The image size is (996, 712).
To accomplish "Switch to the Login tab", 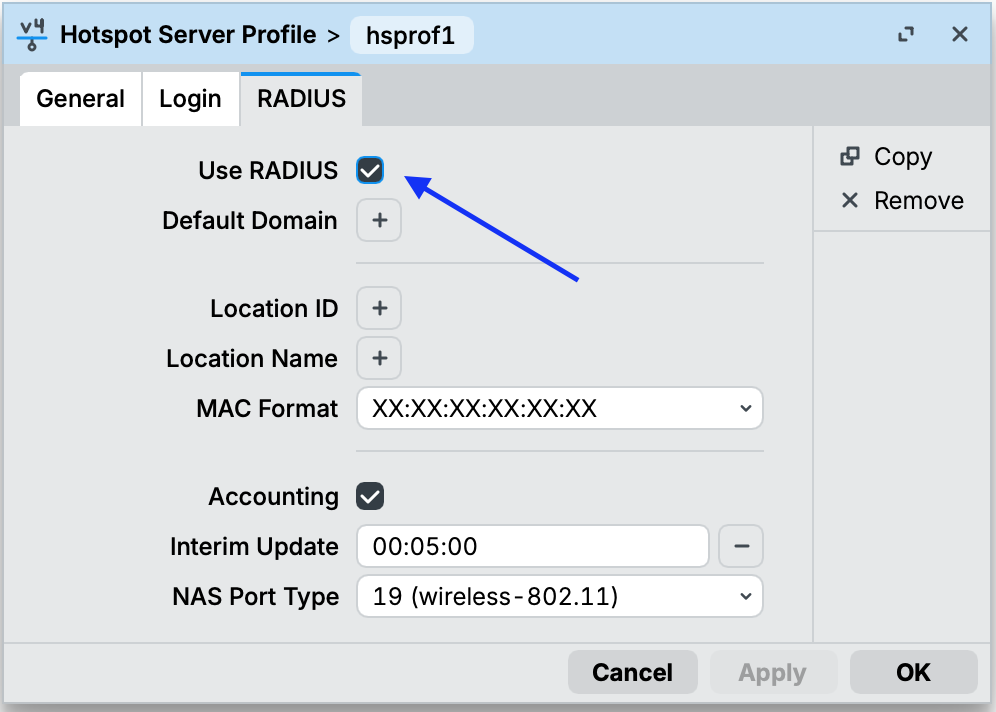I will tap(191, 99).
